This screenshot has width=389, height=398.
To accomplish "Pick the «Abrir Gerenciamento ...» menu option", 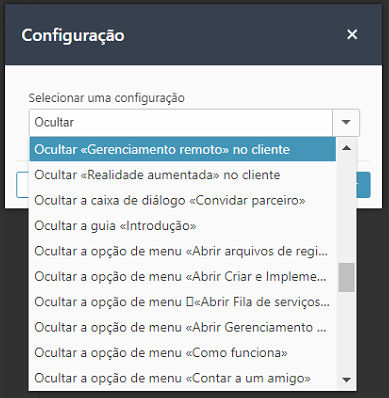I will 183,327.
